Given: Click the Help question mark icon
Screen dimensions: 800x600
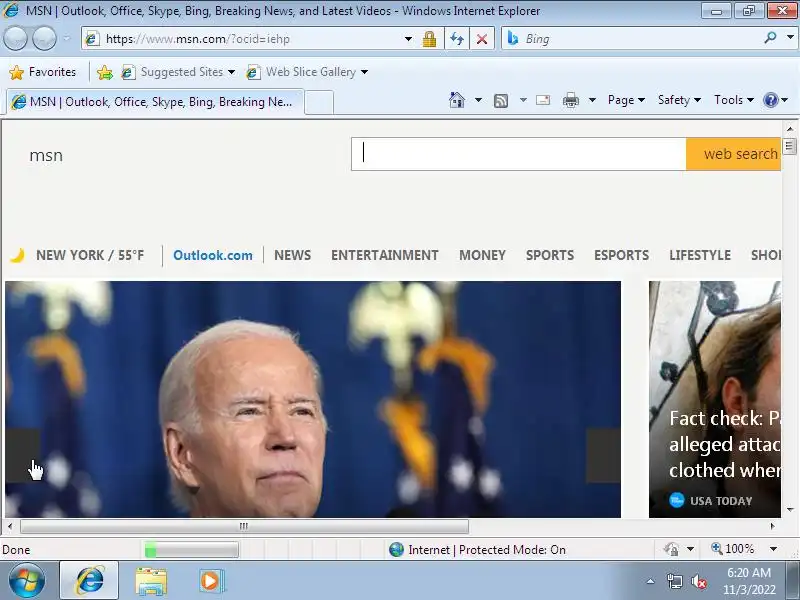Looking at the screenshot, I should 770,100.
